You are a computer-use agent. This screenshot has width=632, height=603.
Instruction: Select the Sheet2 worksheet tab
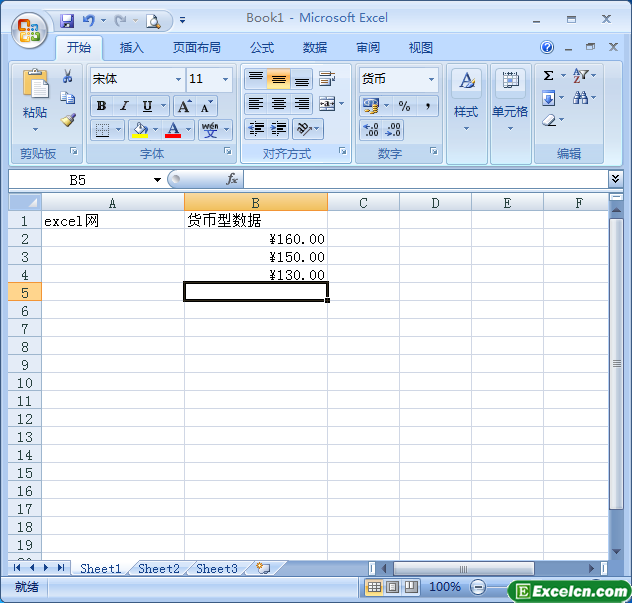coord(159,568)
